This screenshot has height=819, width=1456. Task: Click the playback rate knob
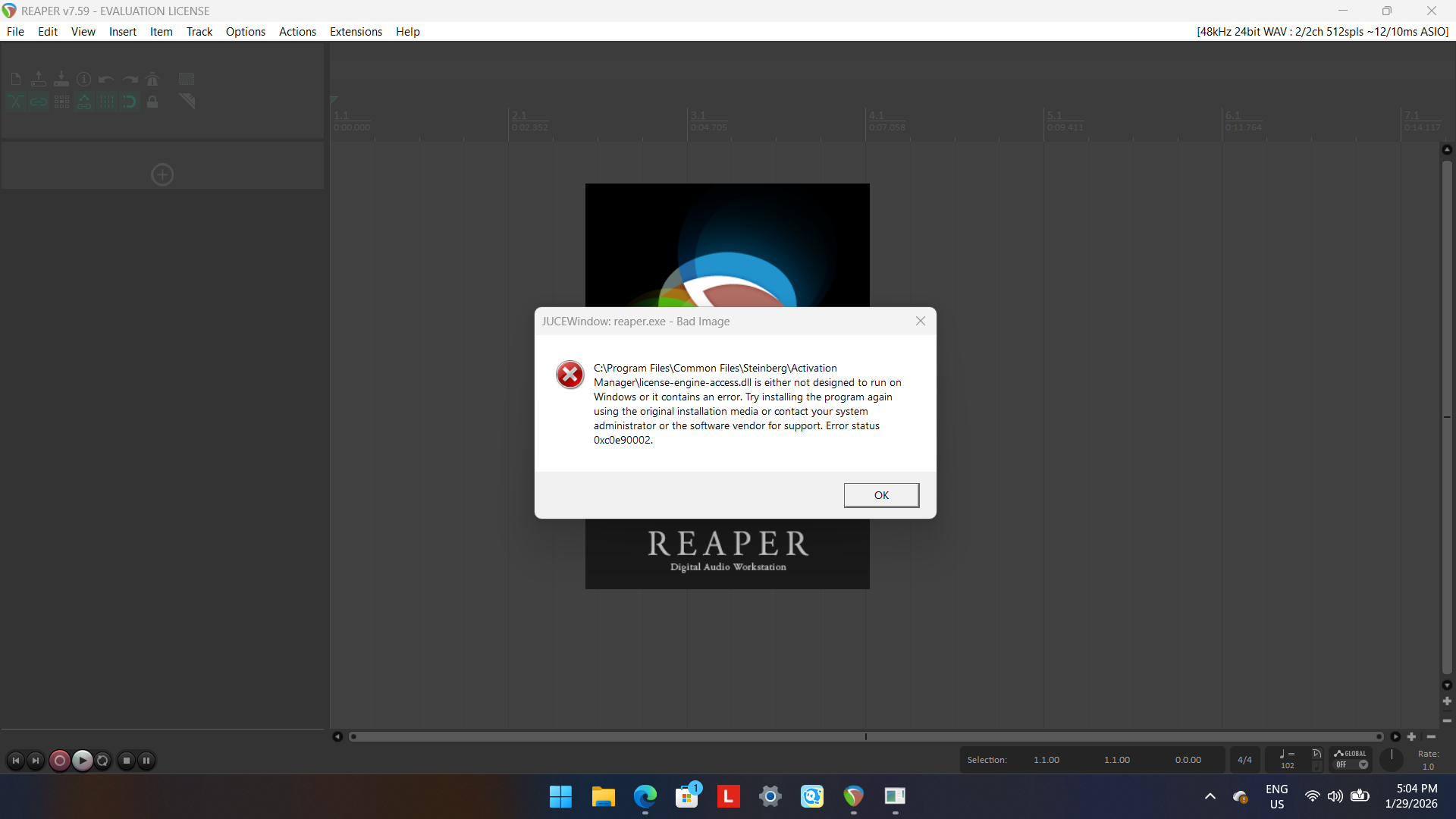click(x=1392, y=759)
